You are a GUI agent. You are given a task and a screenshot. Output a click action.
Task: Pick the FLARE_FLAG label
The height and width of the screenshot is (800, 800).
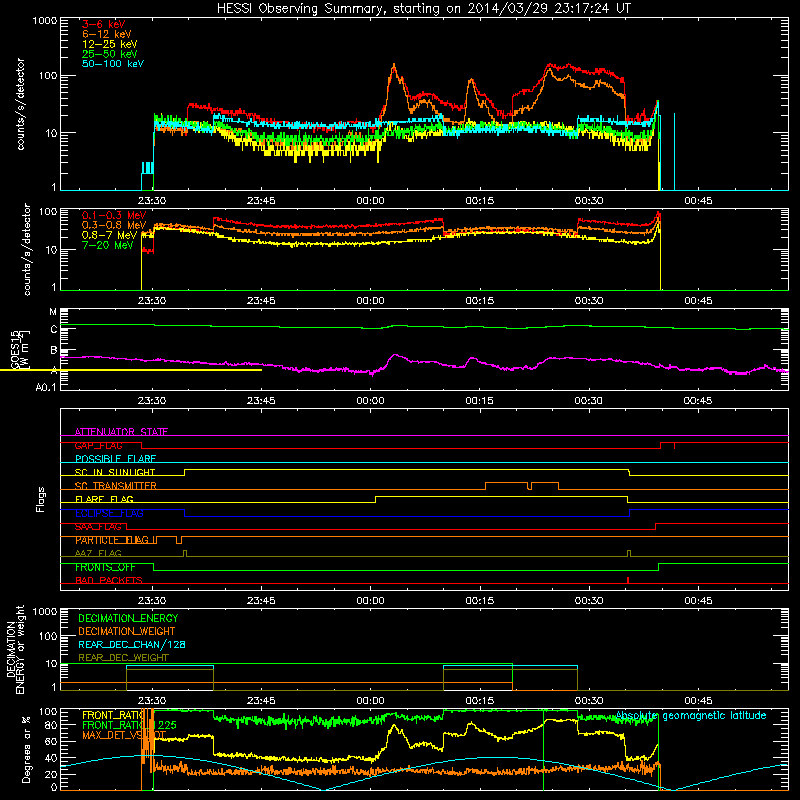point(104,499)
